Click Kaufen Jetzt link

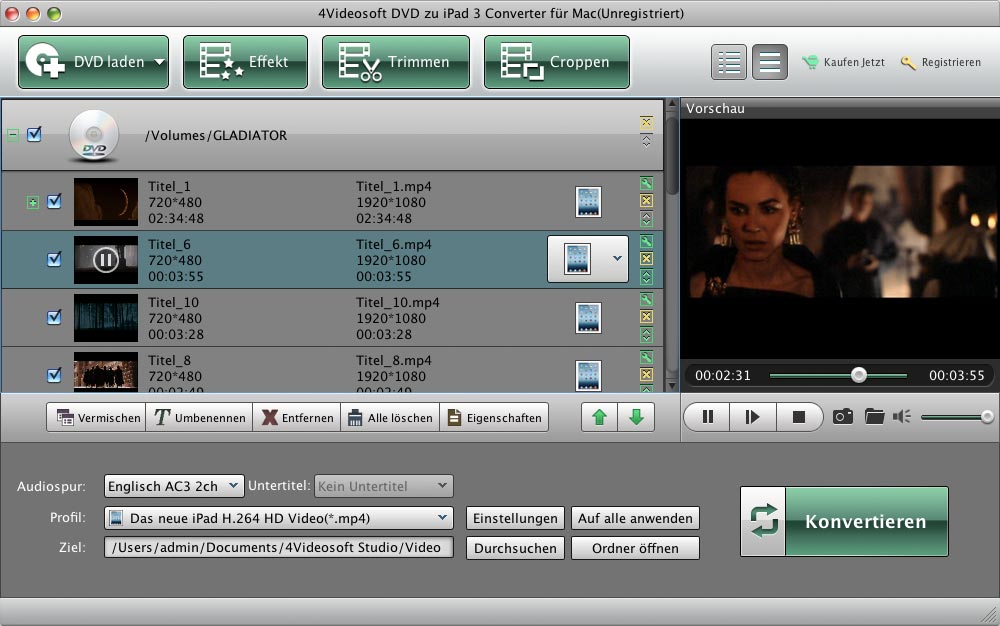pos(844,62)
